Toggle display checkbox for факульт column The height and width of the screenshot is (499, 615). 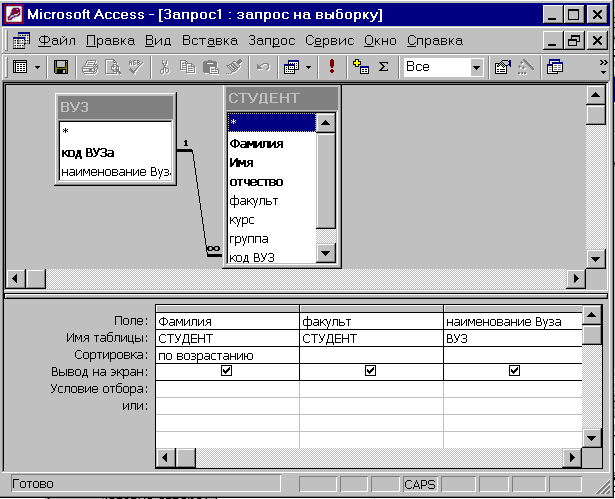tap(371, 371)
